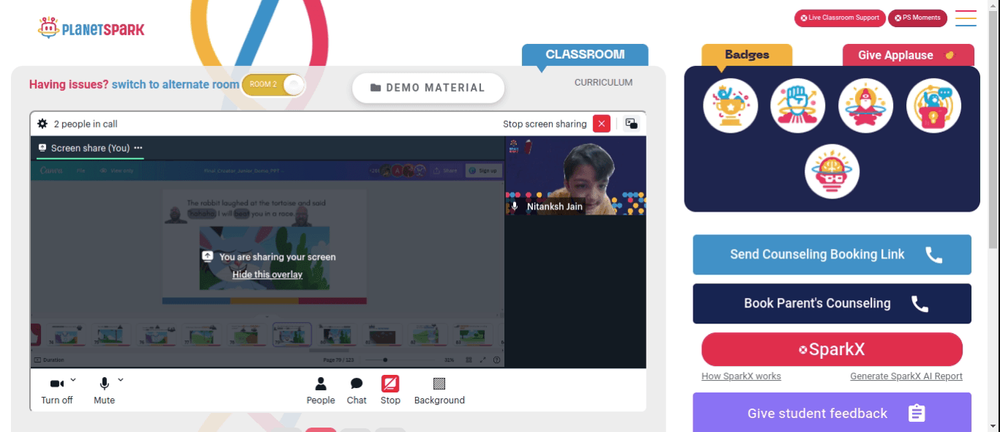Toggle the Room 2 switch

coord(273,84)
